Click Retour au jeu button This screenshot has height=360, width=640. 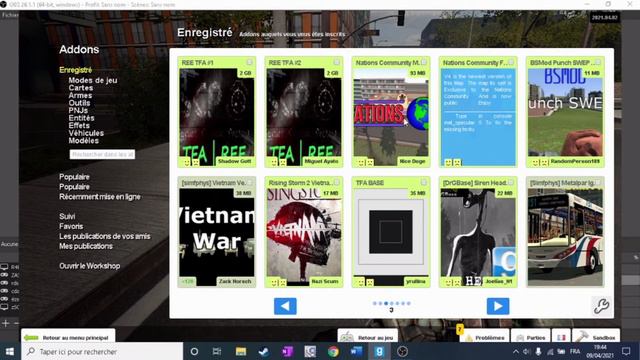pos(368,337)
